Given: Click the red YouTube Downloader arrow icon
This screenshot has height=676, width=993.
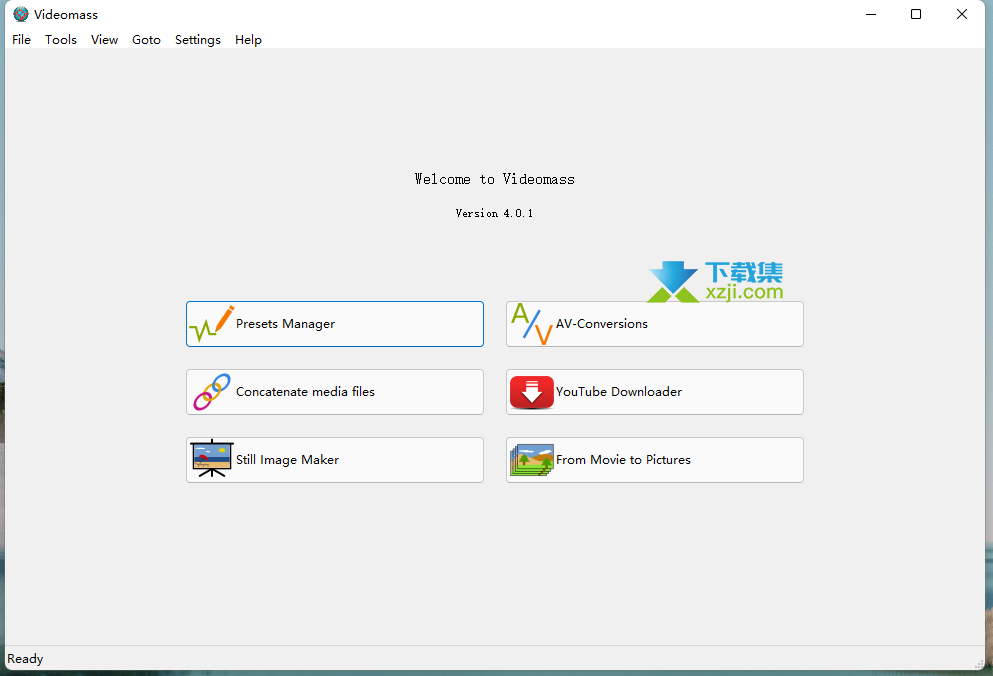Looking at the screenshot, I should point(532,392).
